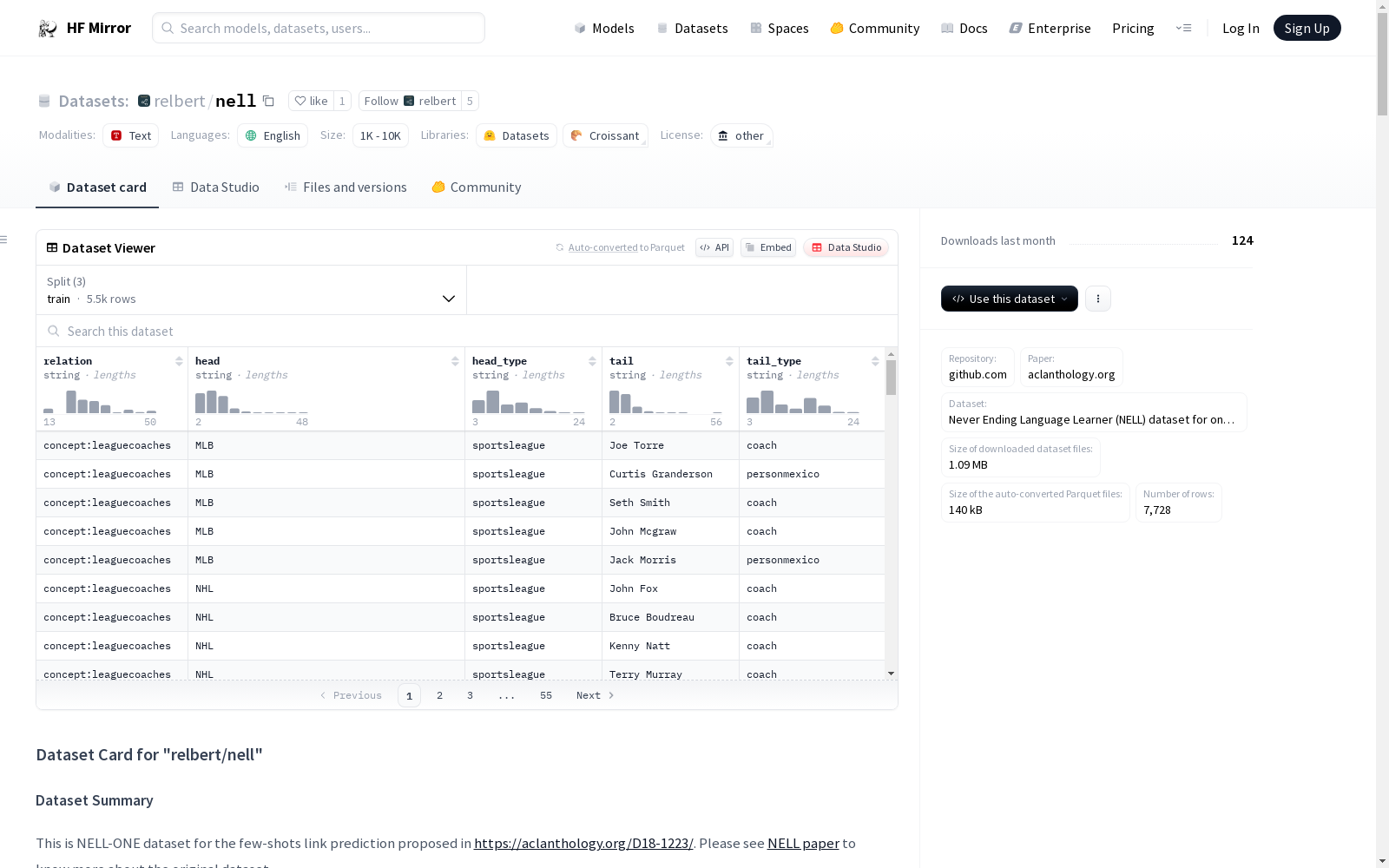Go to Spaces in top navigation
The height and width of the screenshot is (868, 1389).
pos(780,28)
